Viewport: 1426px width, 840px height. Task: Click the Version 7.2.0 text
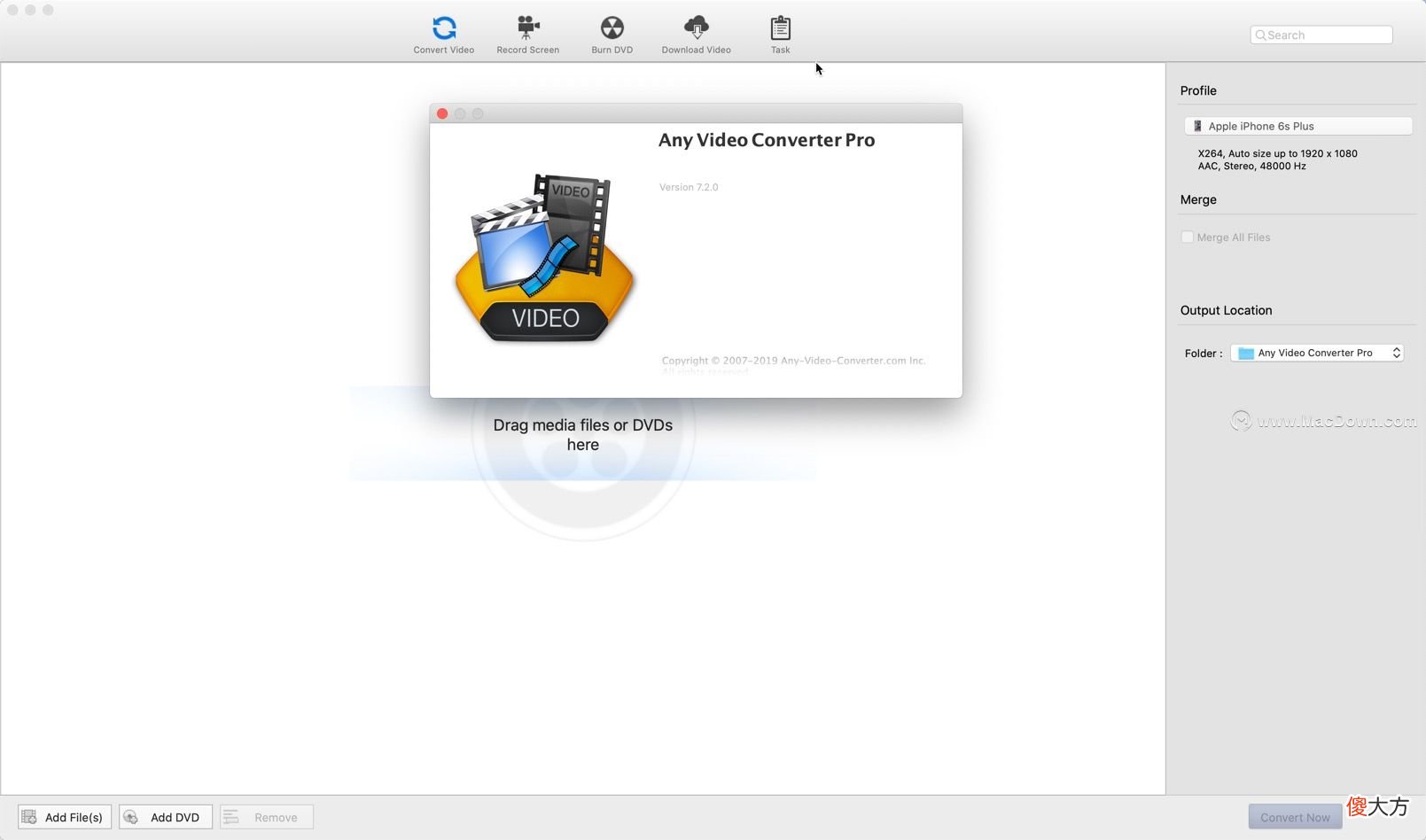689,187
